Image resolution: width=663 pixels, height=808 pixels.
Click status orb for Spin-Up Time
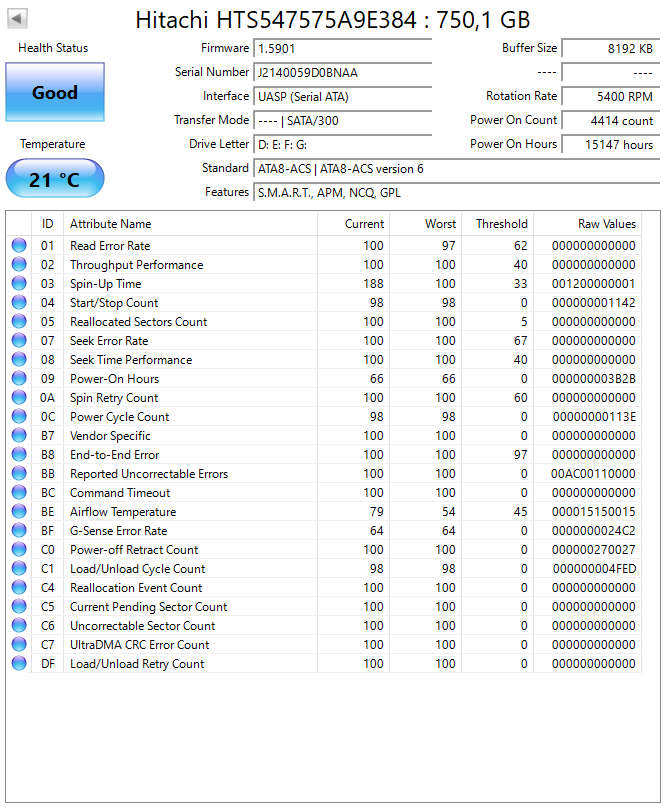point(19,283)
